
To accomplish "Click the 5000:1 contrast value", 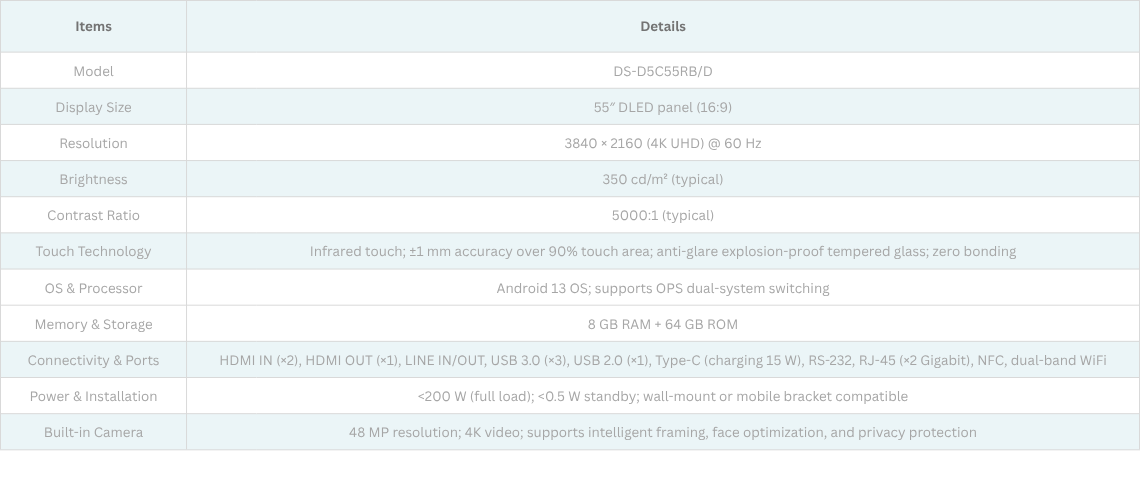I will 663,215.
